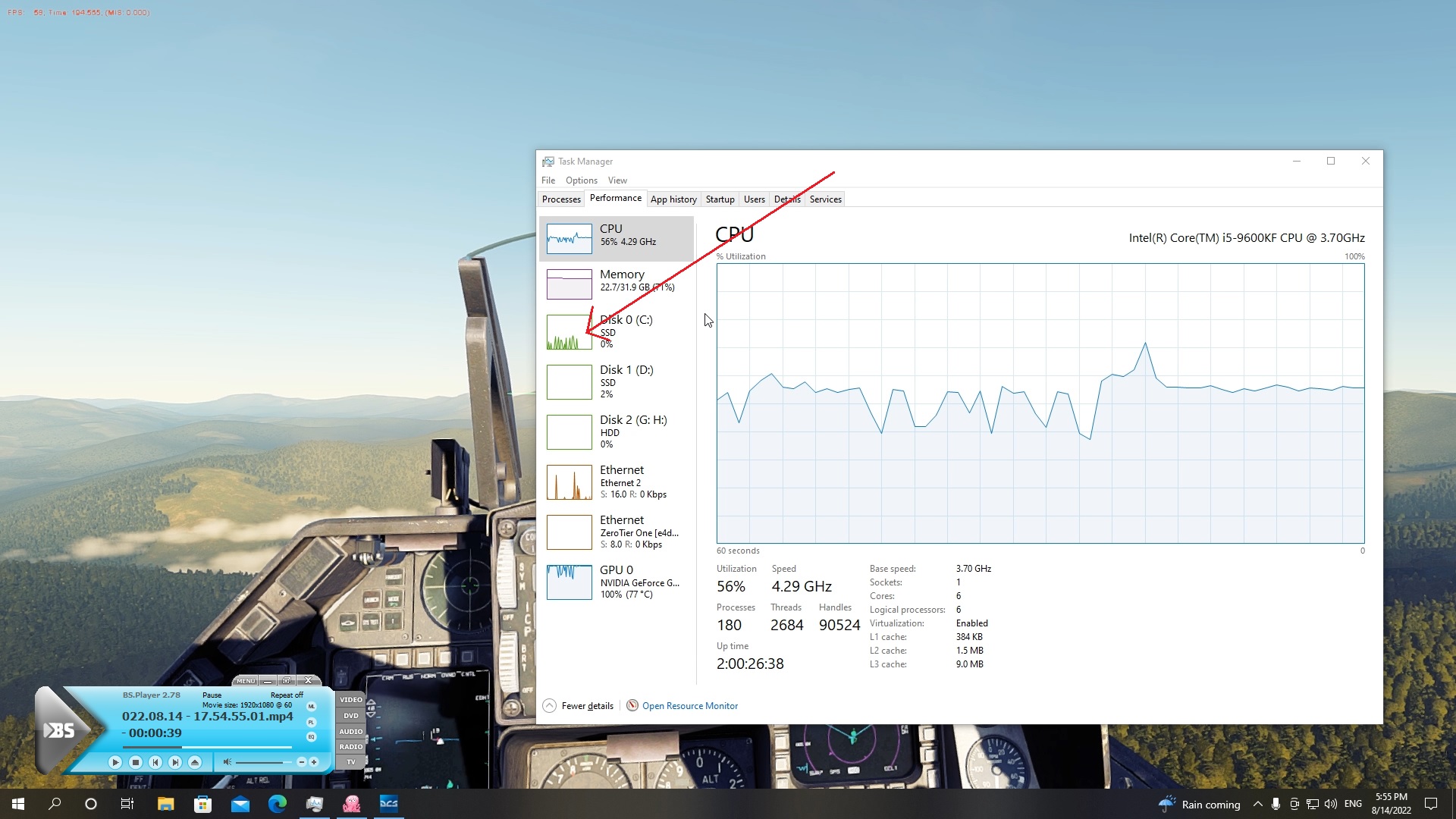Screen dimensions: 1456x819
Task: Open the BS.Player MENU button
Action: (246, 681)
